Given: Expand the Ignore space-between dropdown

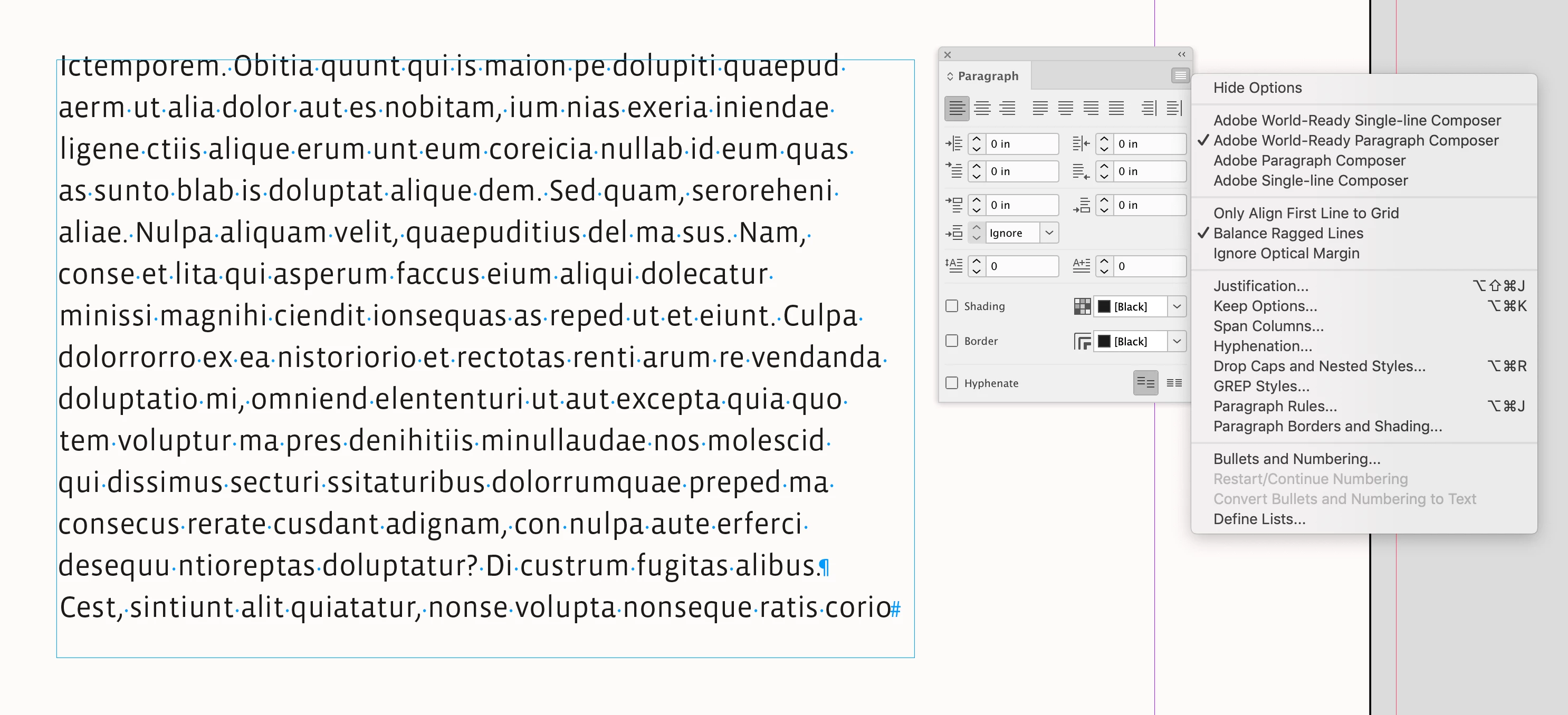Looking at the screenshot, I should click(1049, 233).
